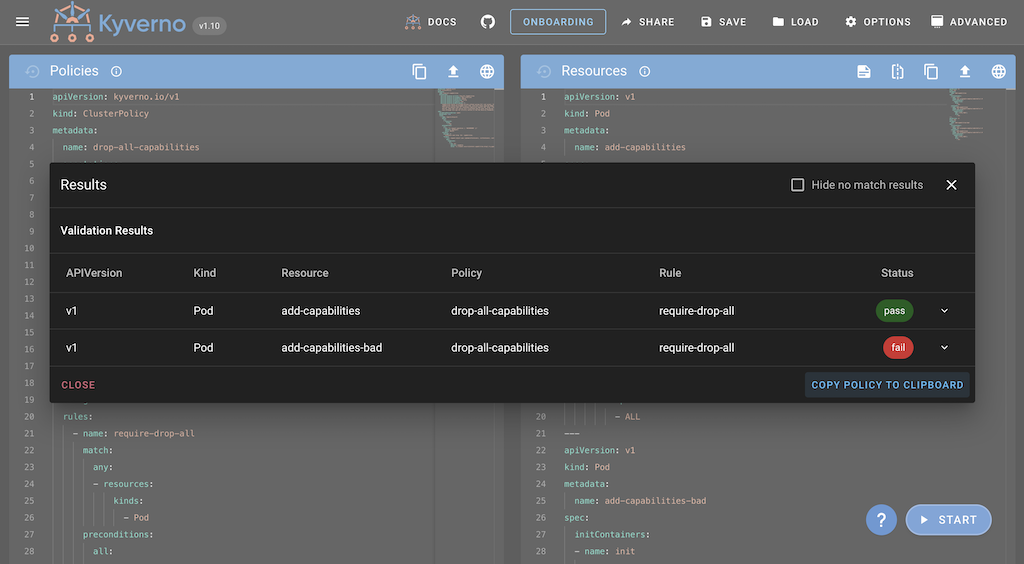1024x564 pixels.
Task: Open the Options menu
Action: pyautogui.click(x=877, y=22)
